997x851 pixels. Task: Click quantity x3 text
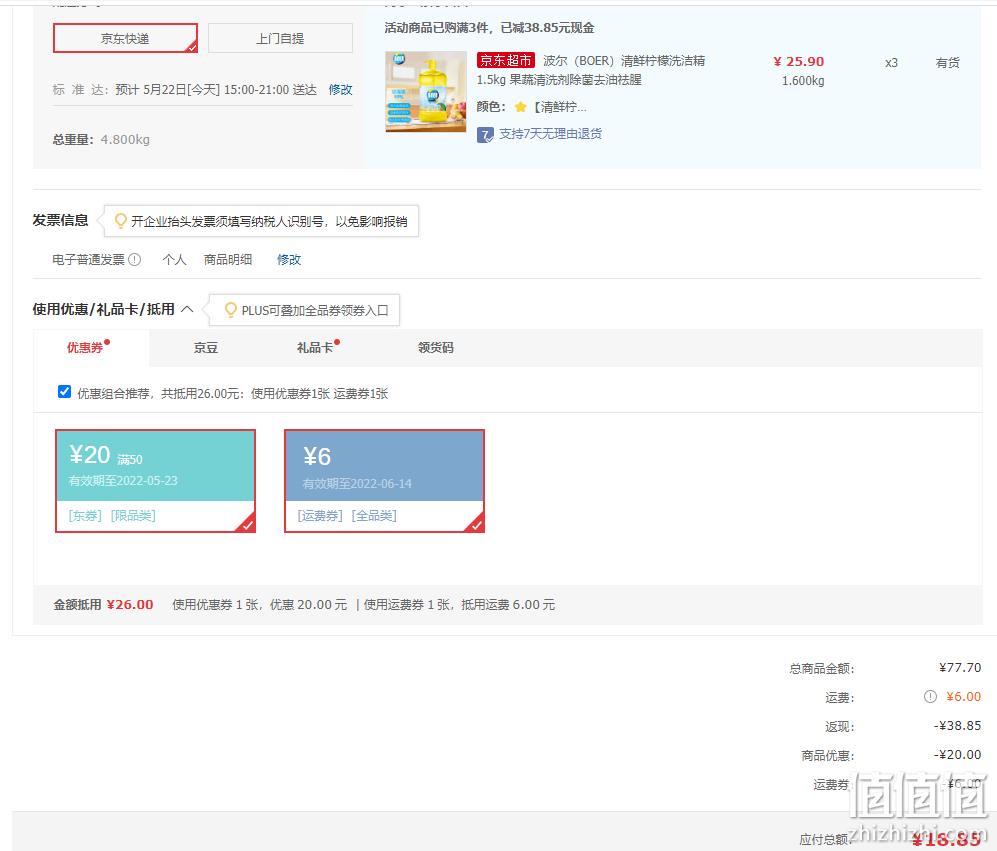(891, 63)
